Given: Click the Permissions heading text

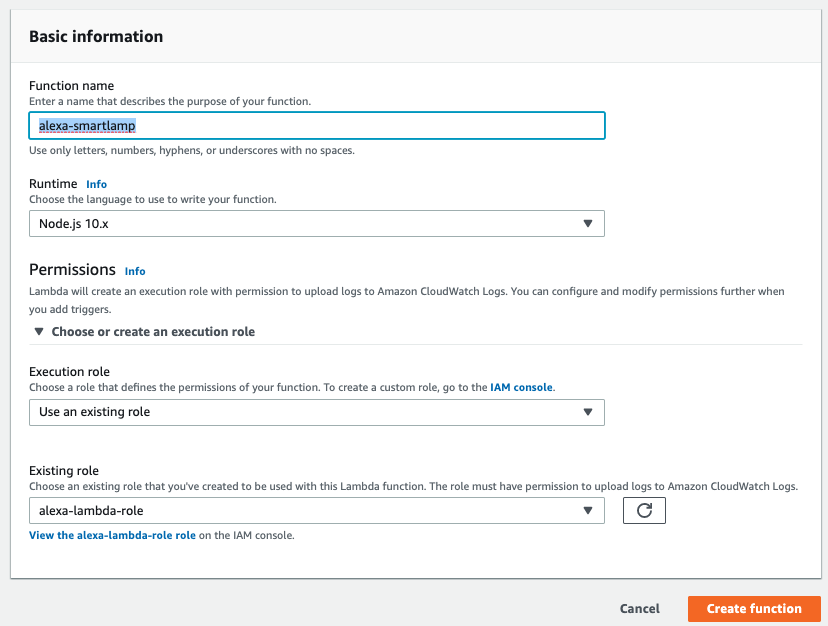Looking at the screenshot, I should coord(72,269).
